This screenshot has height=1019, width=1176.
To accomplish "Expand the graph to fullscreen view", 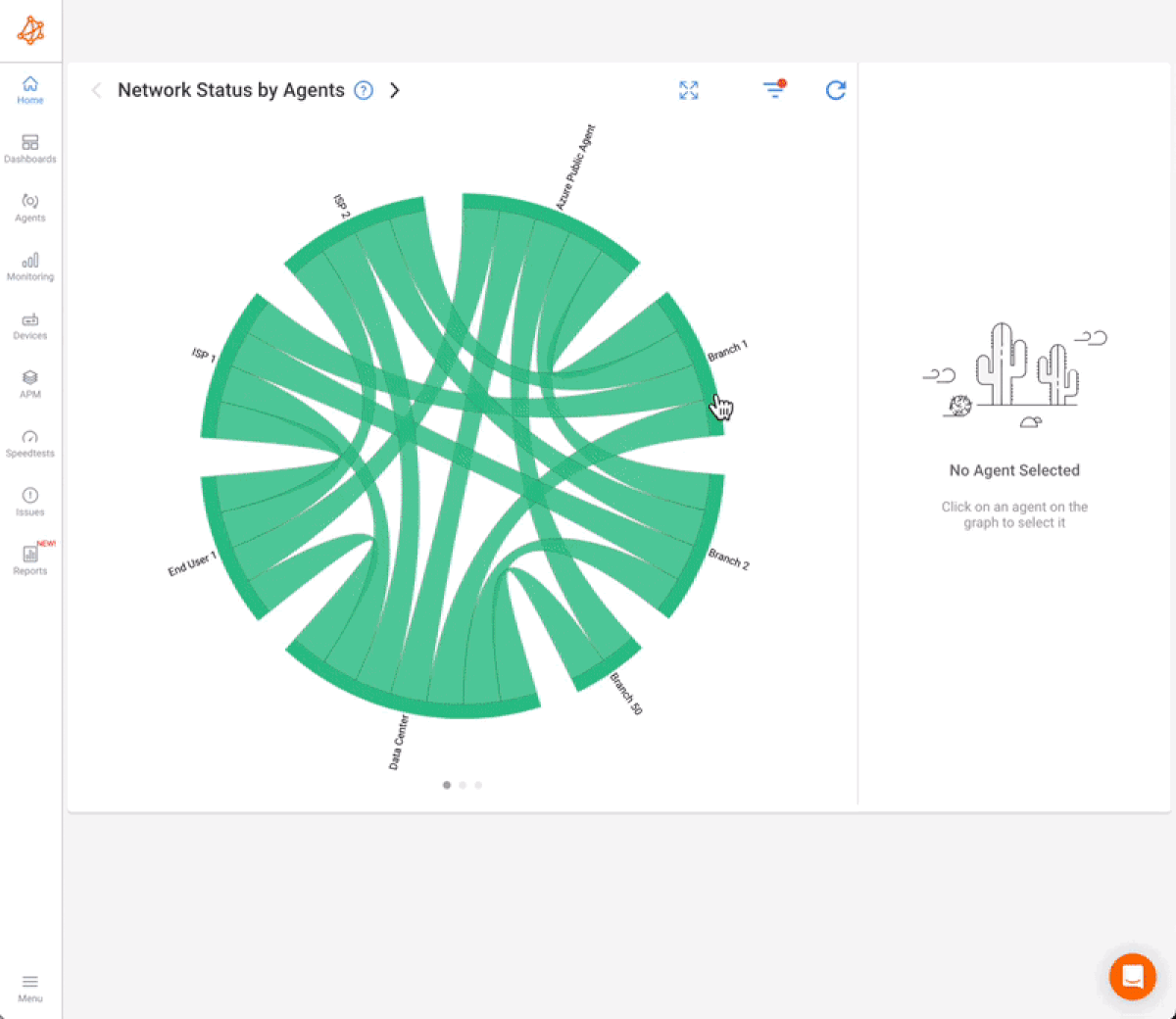I will click(x=689, y=90).
